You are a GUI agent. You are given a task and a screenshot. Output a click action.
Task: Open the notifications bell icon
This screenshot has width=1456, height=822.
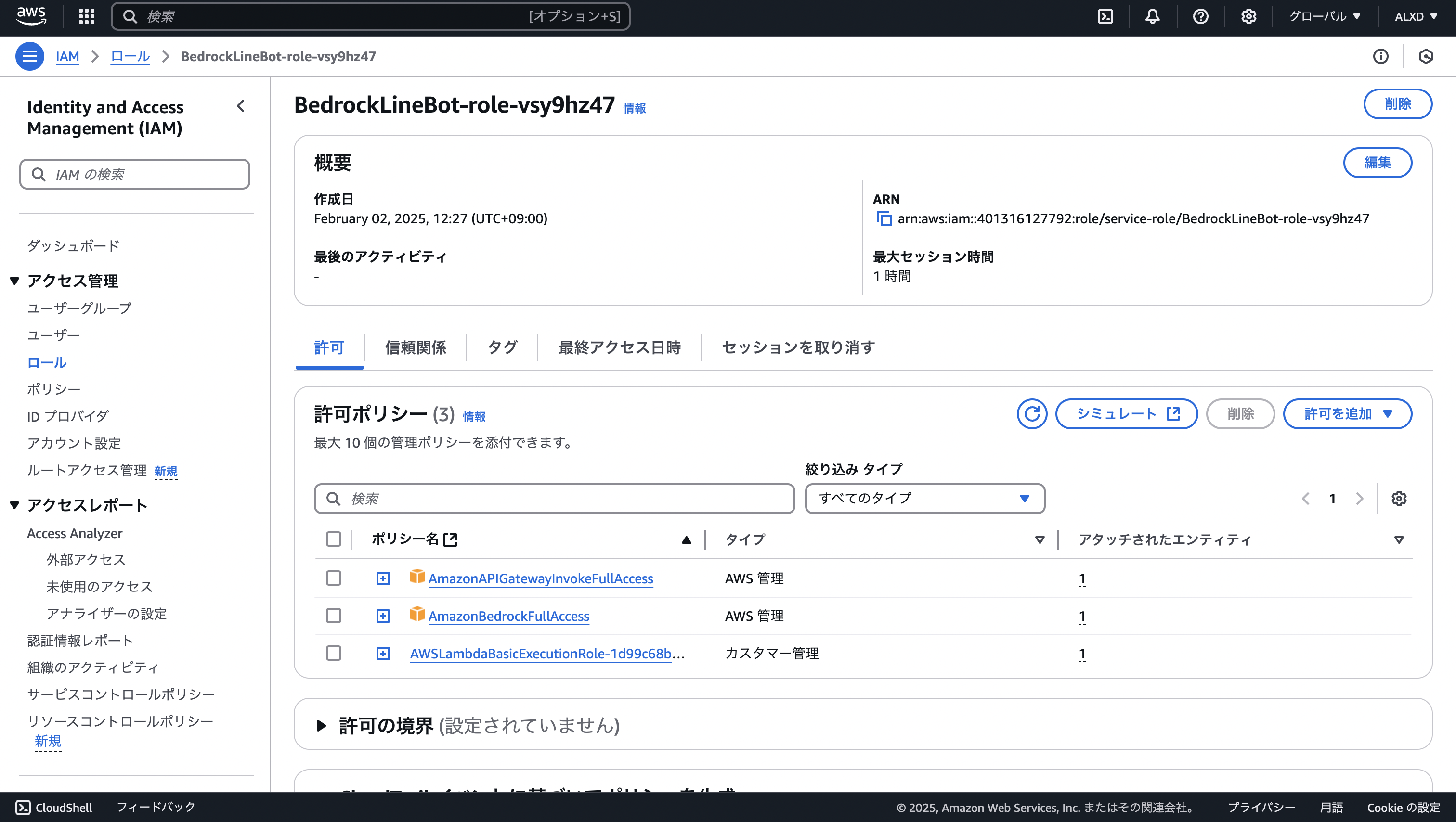(1153, 16)
